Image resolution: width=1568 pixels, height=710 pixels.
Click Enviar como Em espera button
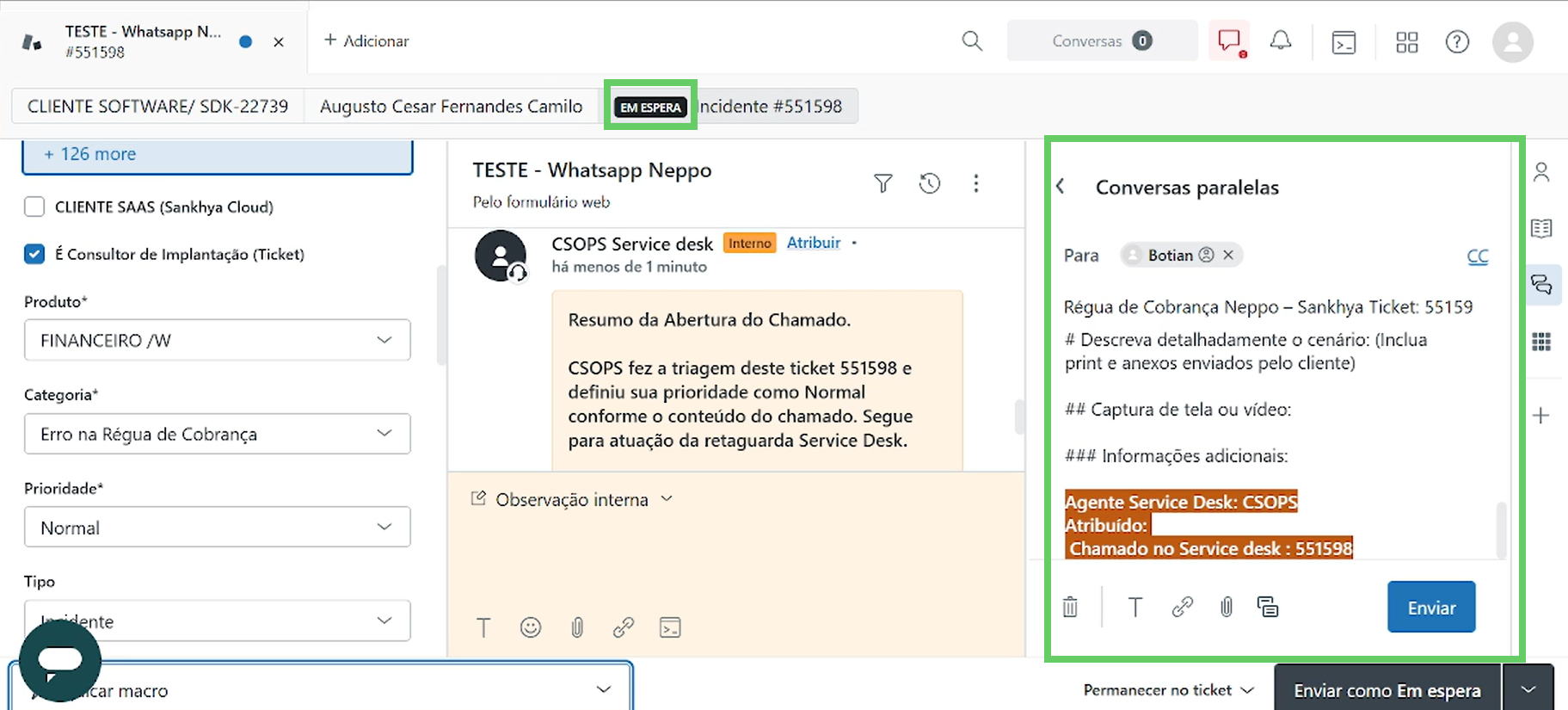tap(1387, 690)
